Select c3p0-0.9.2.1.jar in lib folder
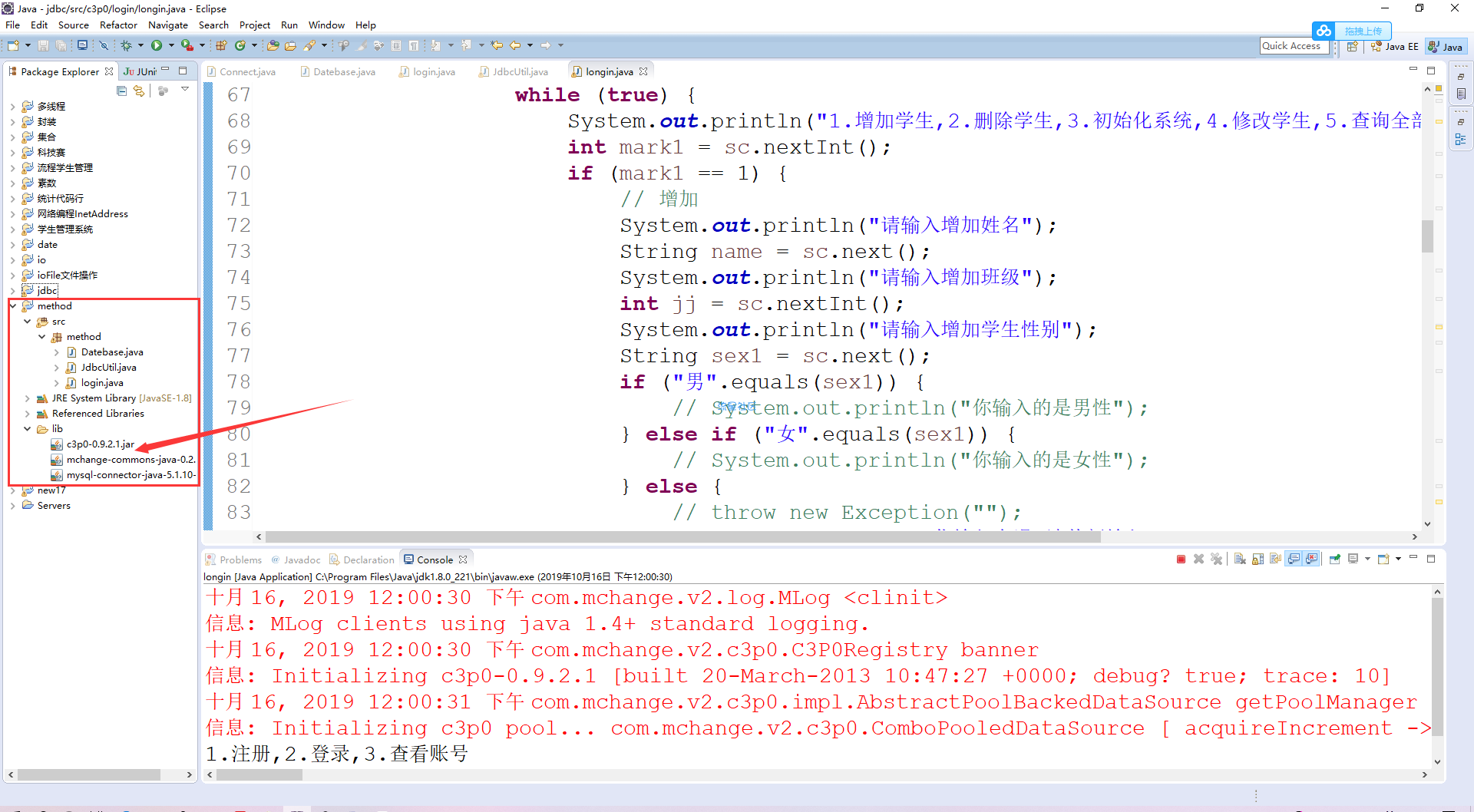 92,444
